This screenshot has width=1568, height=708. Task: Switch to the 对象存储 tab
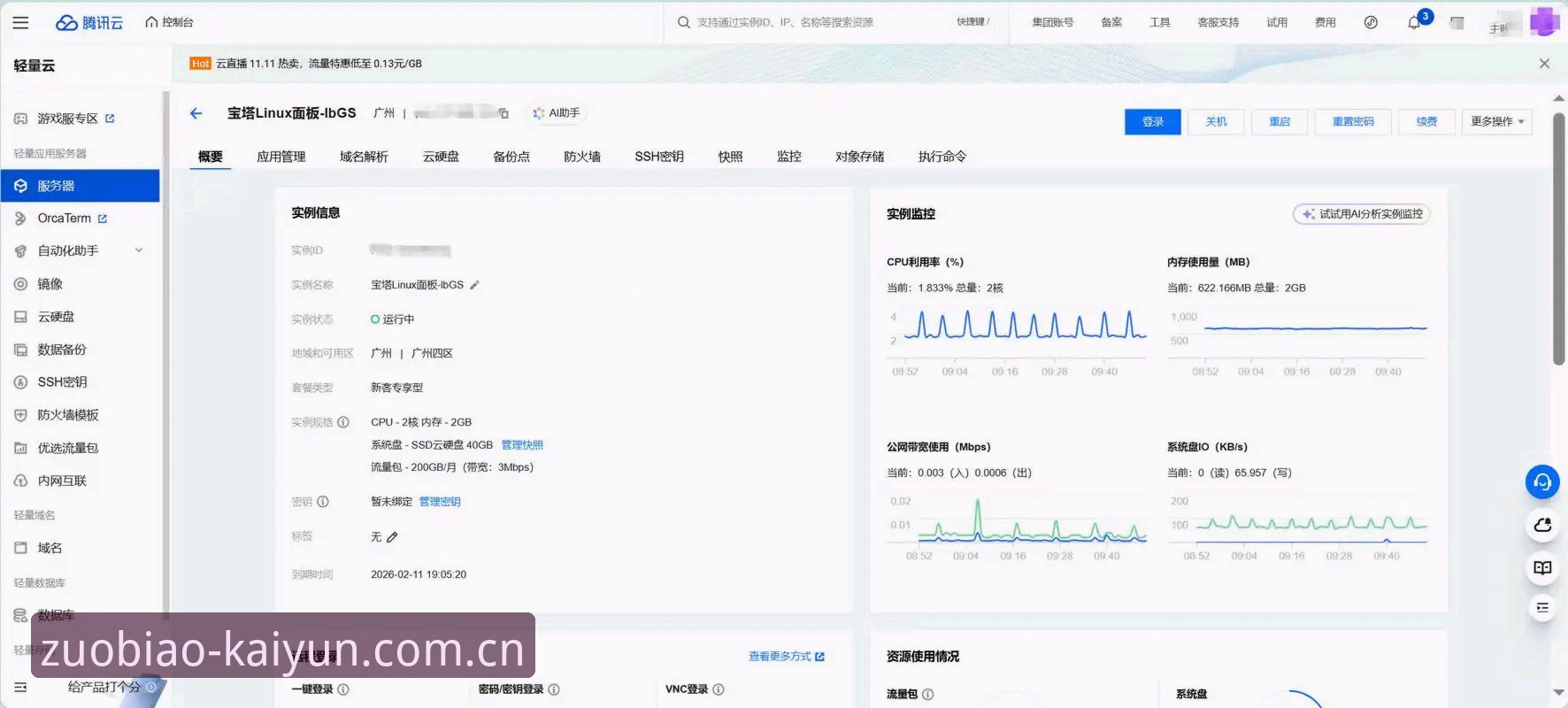pyautogui.click(x=859, y=157)
